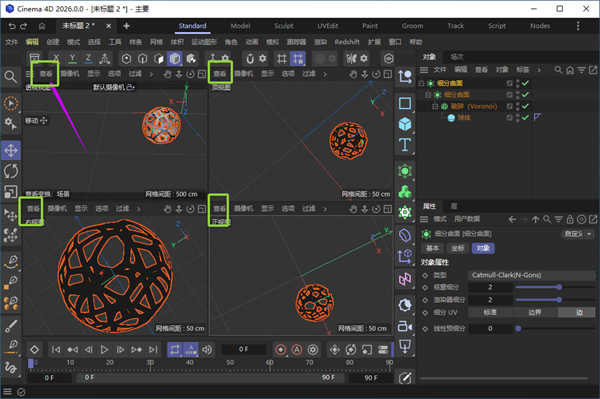This screenshot has height=399, width=600.
Task: Click the Redo arrow icon
Action: (x=24, y=26)
